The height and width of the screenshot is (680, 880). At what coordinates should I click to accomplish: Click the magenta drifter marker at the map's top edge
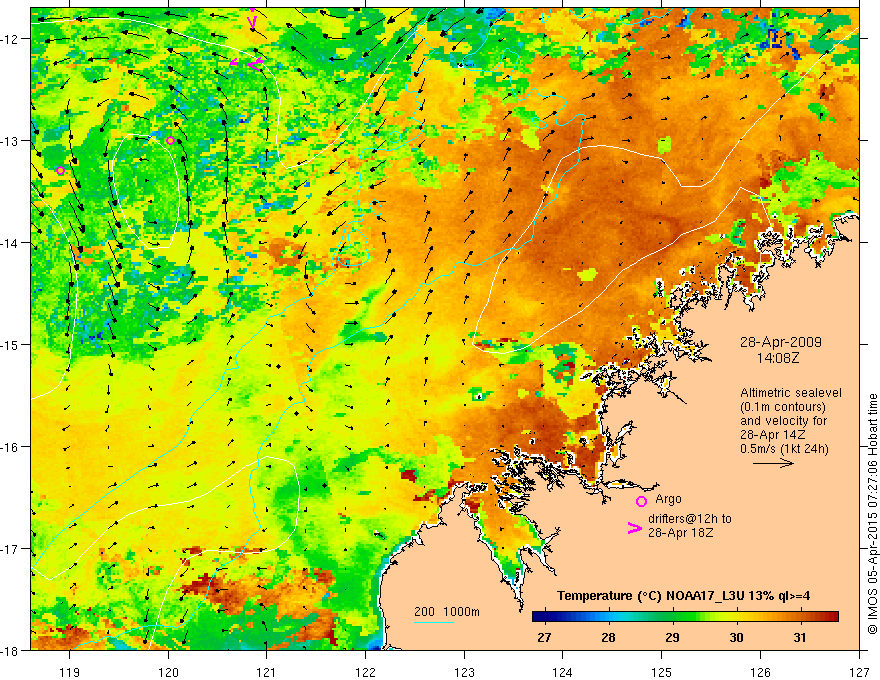[252, 20]
